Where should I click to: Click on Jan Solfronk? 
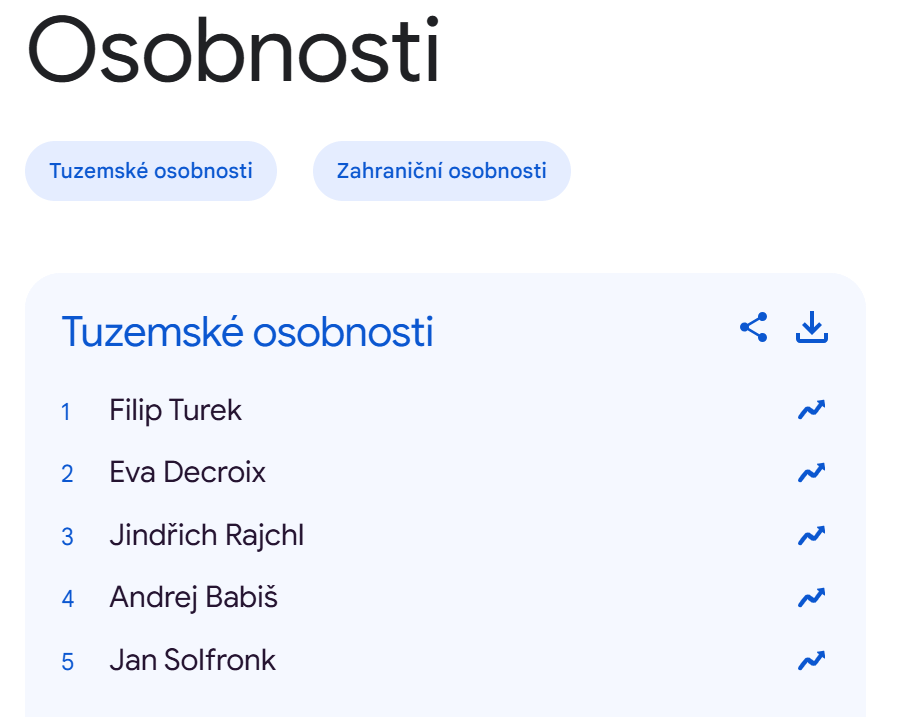192,660
